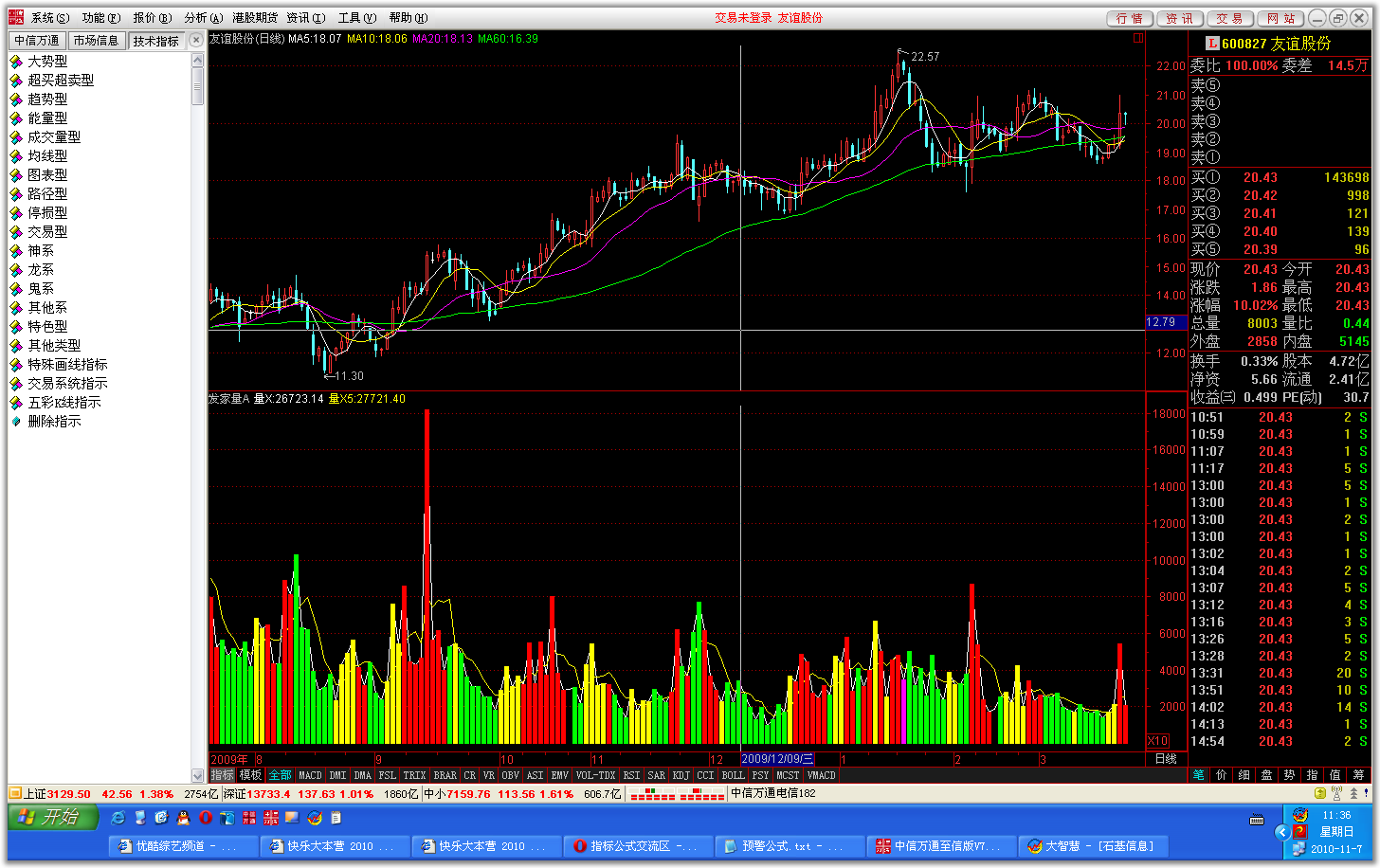The width and height of the screenshot is (1380, 868).
Task: Open the 分析(A) menu
Action: [204, 18]
